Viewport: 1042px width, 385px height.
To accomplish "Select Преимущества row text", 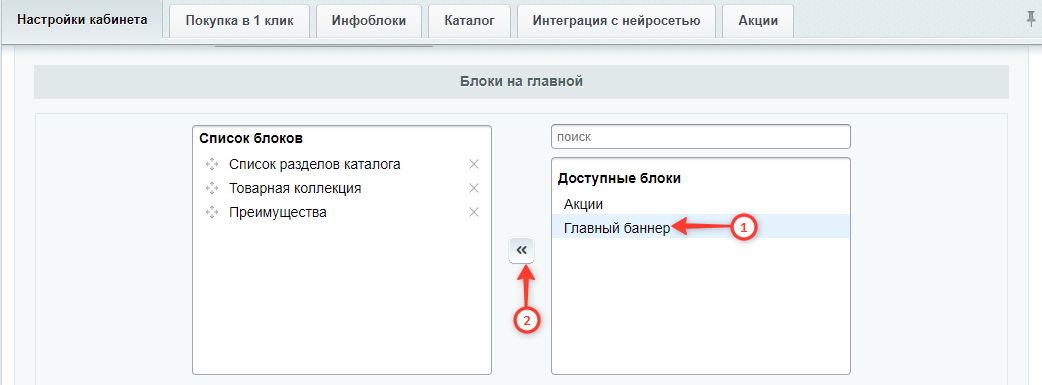I will pyautogui.click(x=278, y=213).
